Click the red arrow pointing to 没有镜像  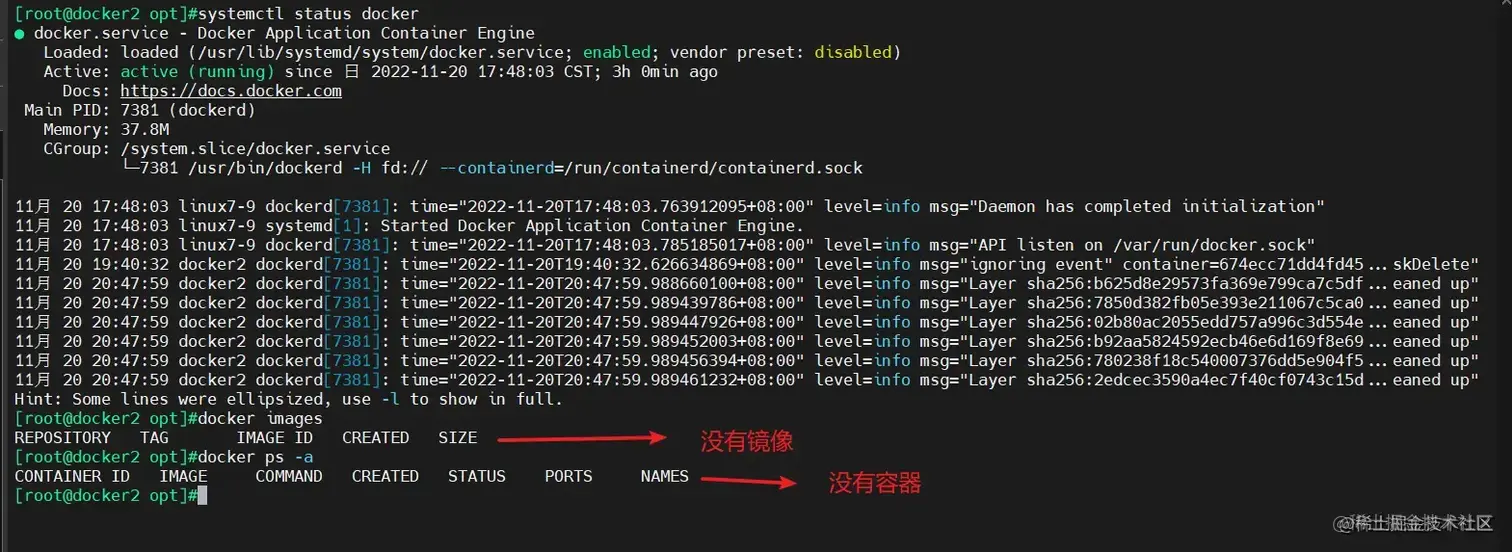[582, 438]
